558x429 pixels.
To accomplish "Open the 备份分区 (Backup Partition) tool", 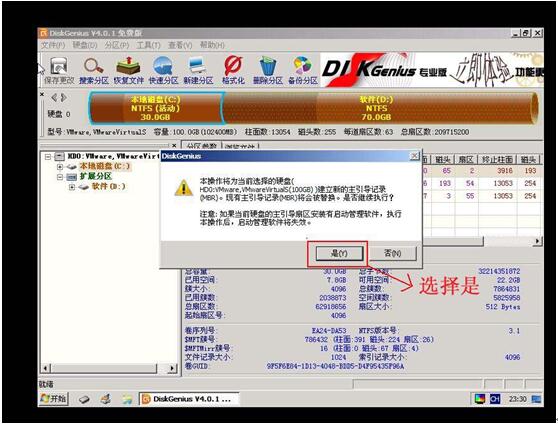I will click(302, 70).
